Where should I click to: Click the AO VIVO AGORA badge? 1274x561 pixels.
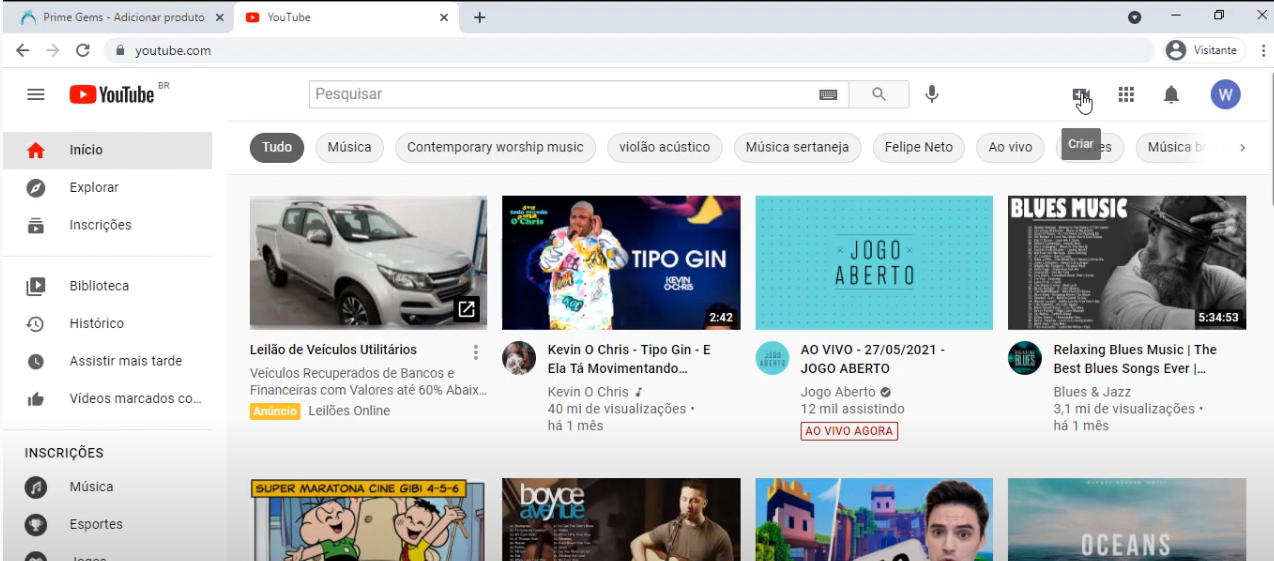[849, 431]
